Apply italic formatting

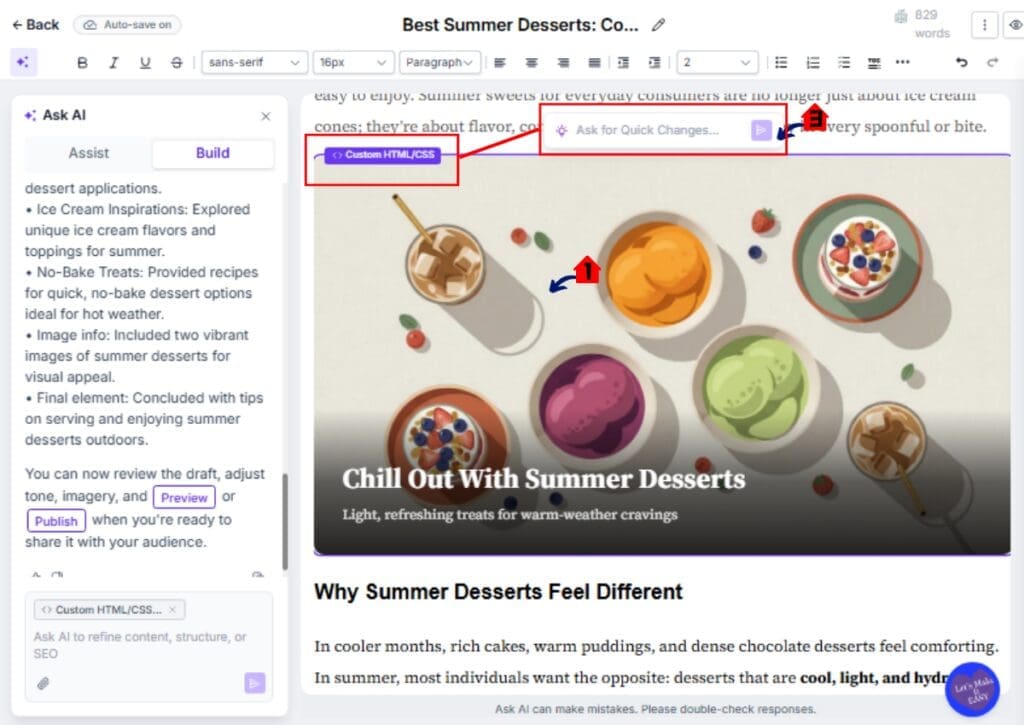pyautogui.click(x=113, y=62)
